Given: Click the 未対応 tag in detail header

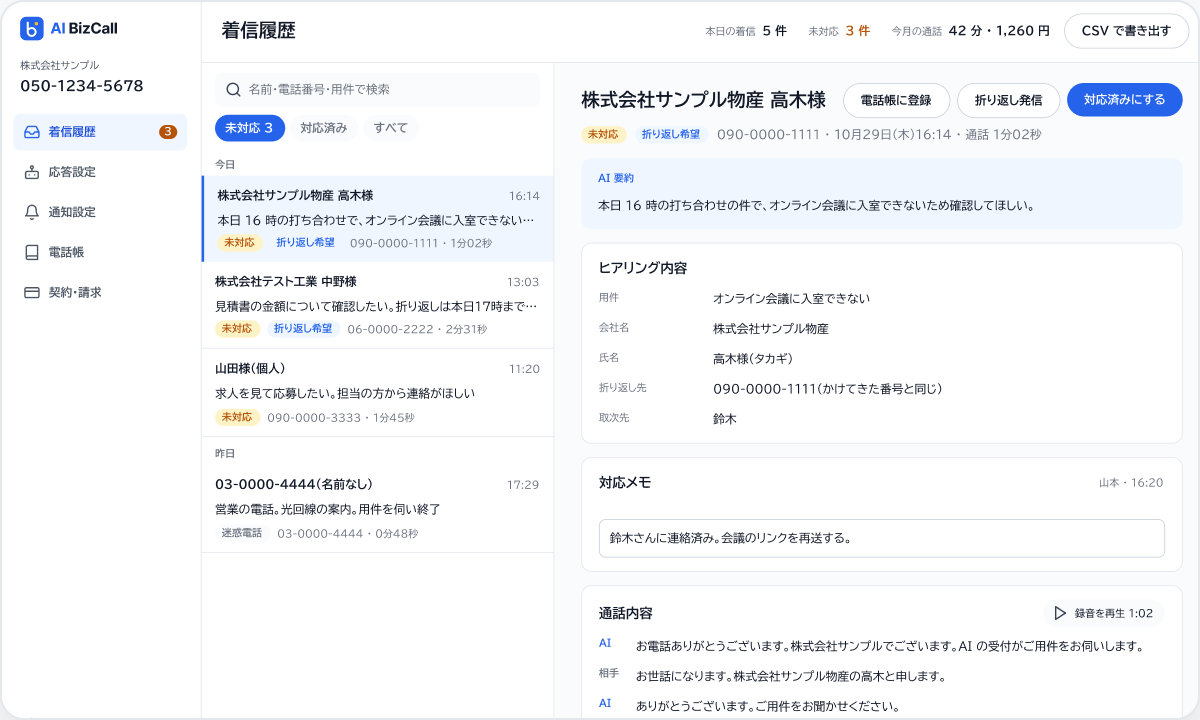Looking at the screenshot, I should click(x=603, y=134).
